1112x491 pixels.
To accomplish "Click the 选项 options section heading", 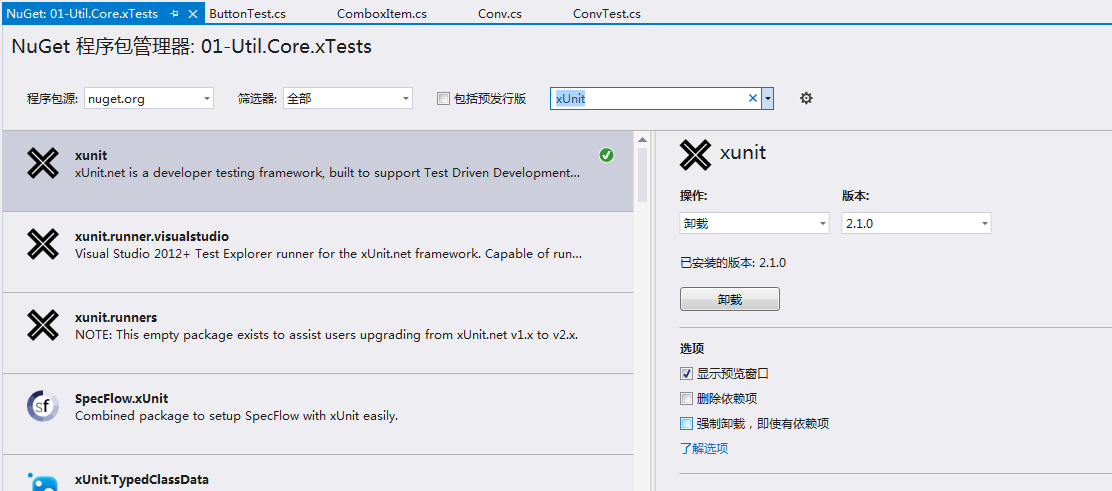I will [x=692, y=349].
